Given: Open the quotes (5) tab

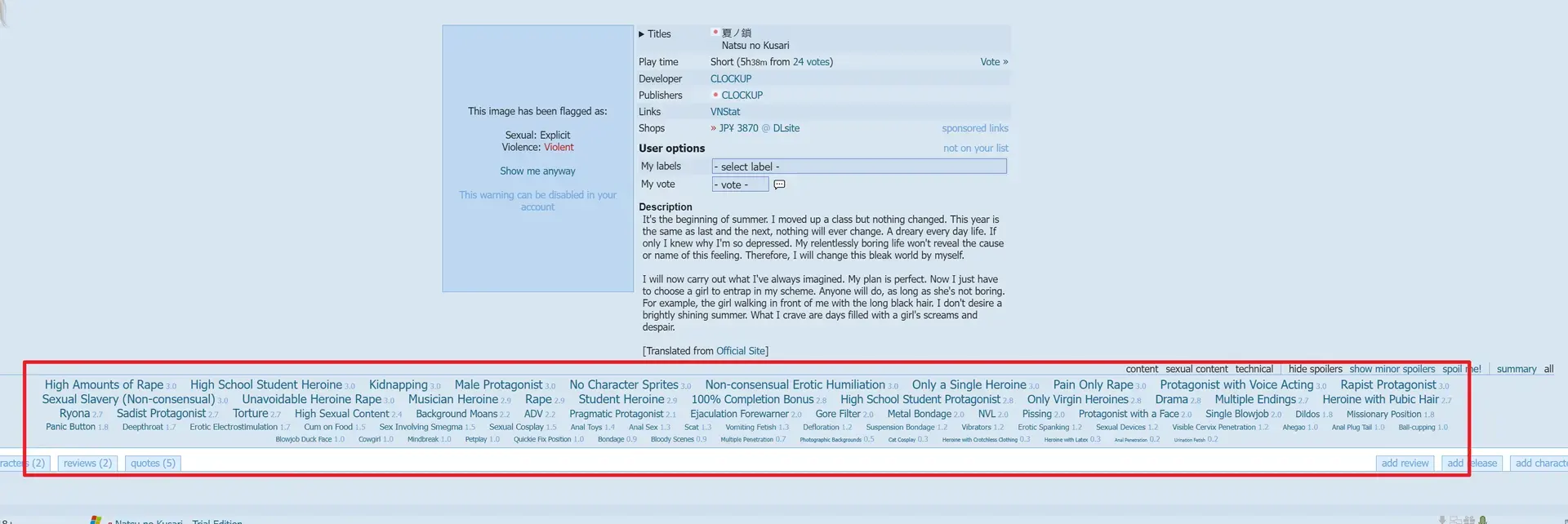Looking at the screenshot, I should (x=153, y=463).
